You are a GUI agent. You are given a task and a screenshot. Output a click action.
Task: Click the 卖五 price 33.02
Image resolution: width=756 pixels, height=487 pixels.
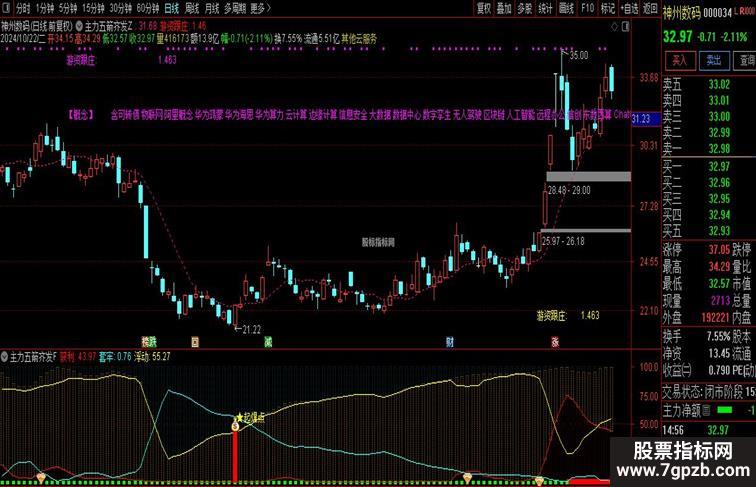pyautogui.click(x=719, y=85)
